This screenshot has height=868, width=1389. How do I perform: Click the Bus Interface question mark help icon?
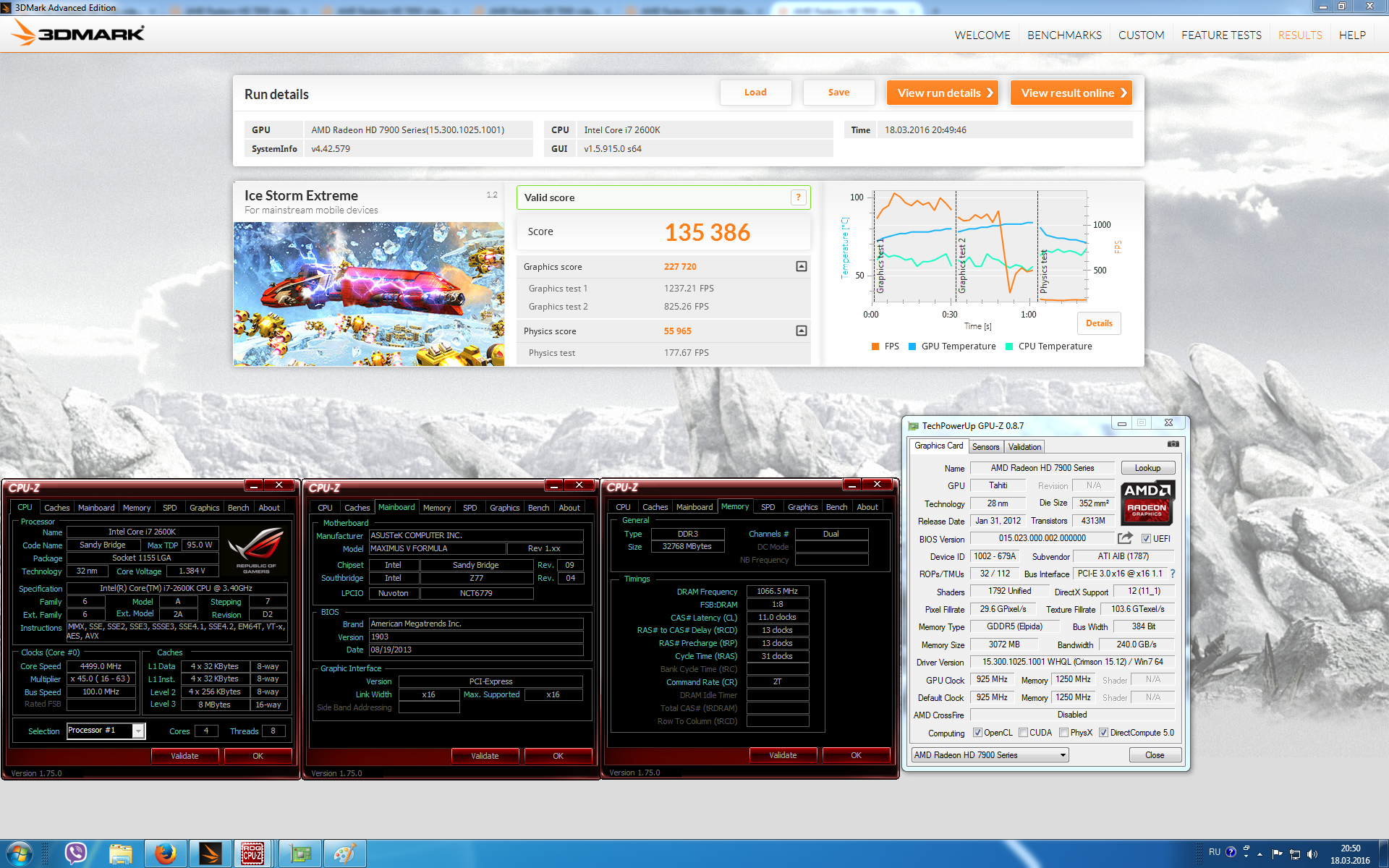[x=1173, y=574]
